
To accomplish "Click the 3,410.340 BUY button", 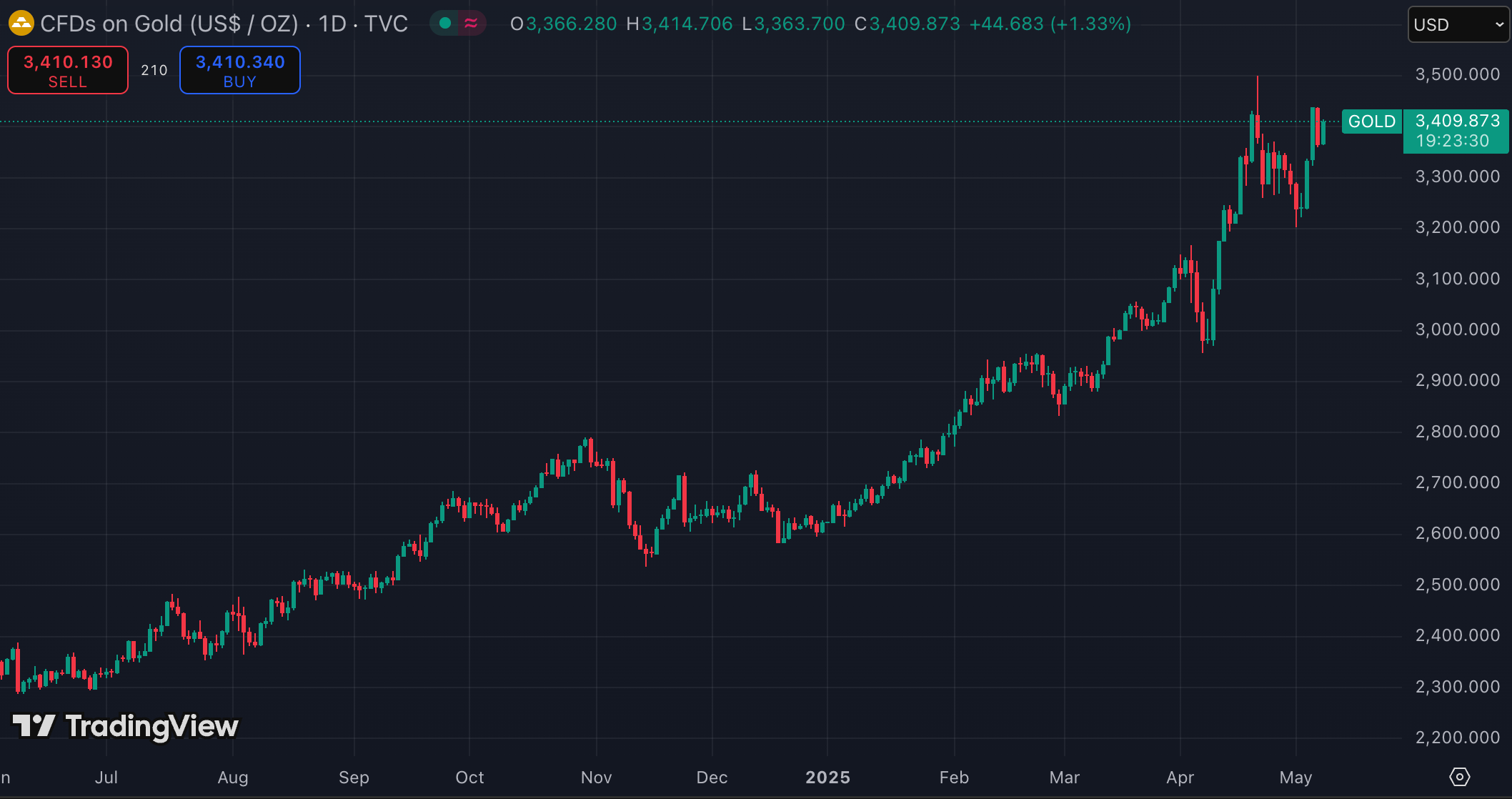I will [240, 70].
